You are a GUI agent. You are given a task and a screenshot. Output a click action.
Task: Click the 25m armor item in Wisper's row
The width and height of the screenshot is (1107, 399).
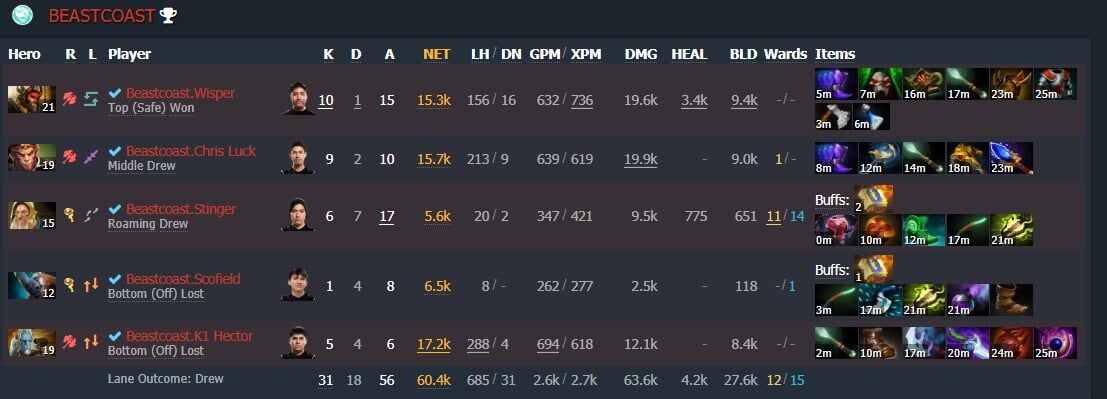click(1055, 84)
